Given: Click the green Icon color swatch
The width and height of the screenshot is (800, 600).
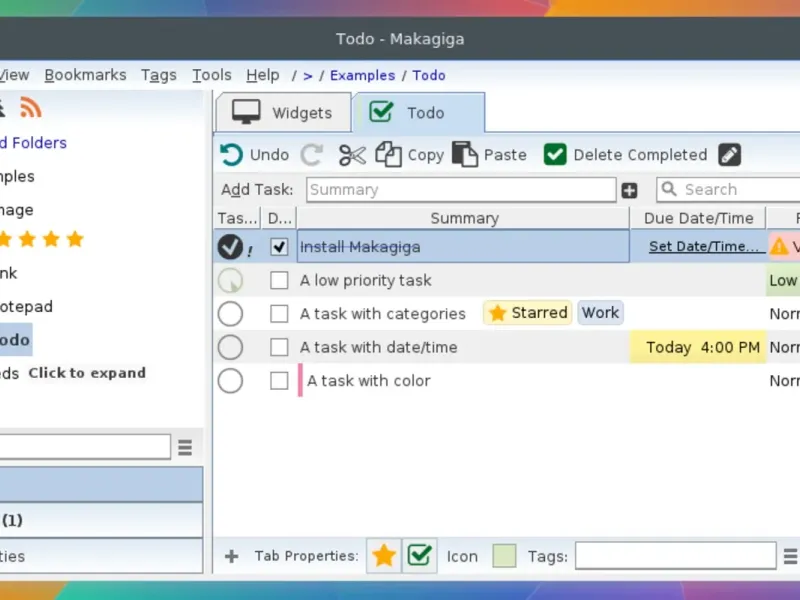Looking at the screenshot, I should (x=504, y=556).
